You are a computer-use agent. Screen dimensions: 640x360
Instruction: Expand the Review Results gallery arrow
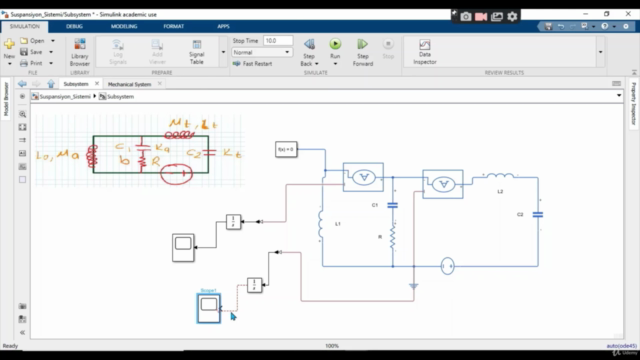pyautogui.click(x=600, y=52)
